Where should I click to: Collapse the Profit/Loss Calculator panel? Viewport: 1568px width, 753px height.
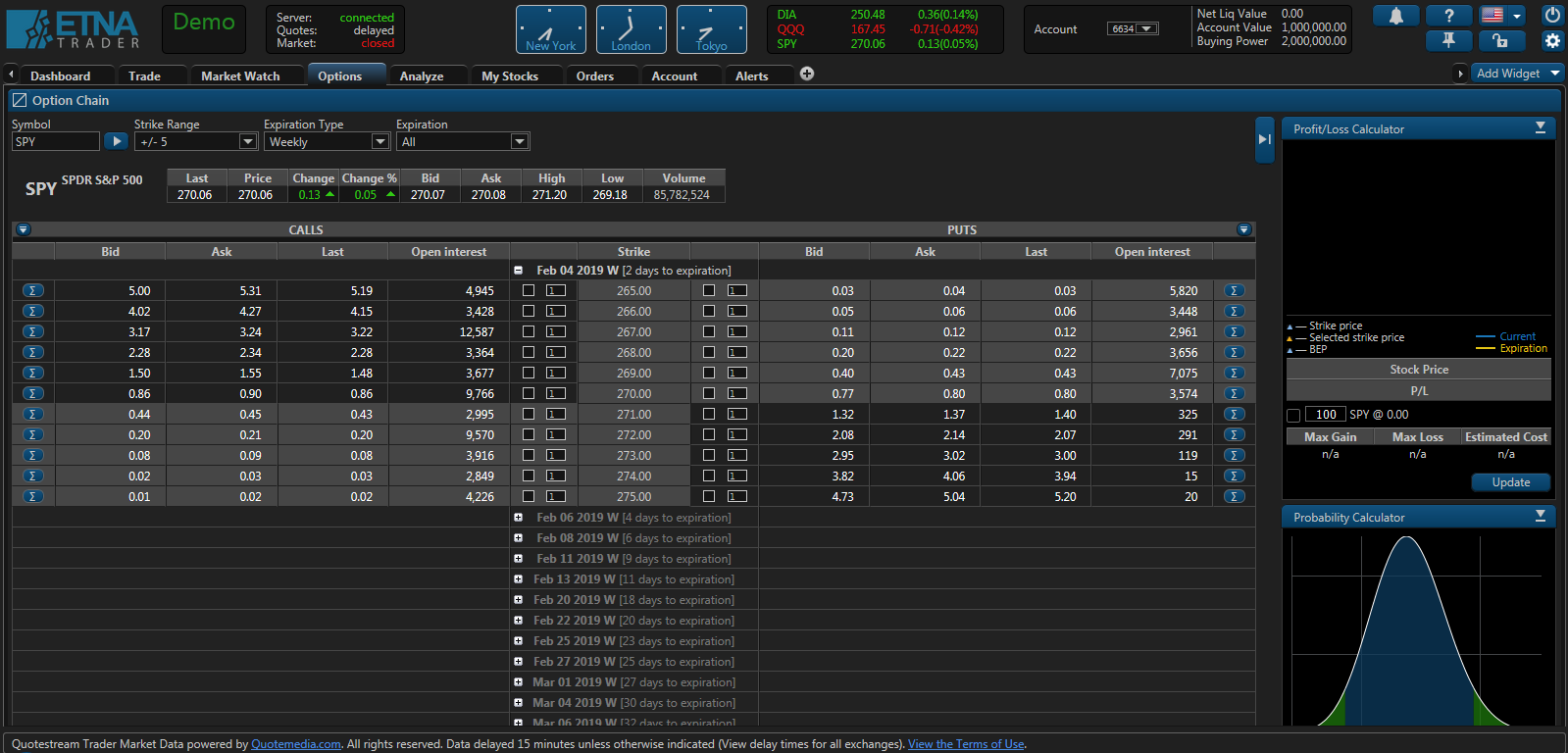click(x=1541, y=127)
